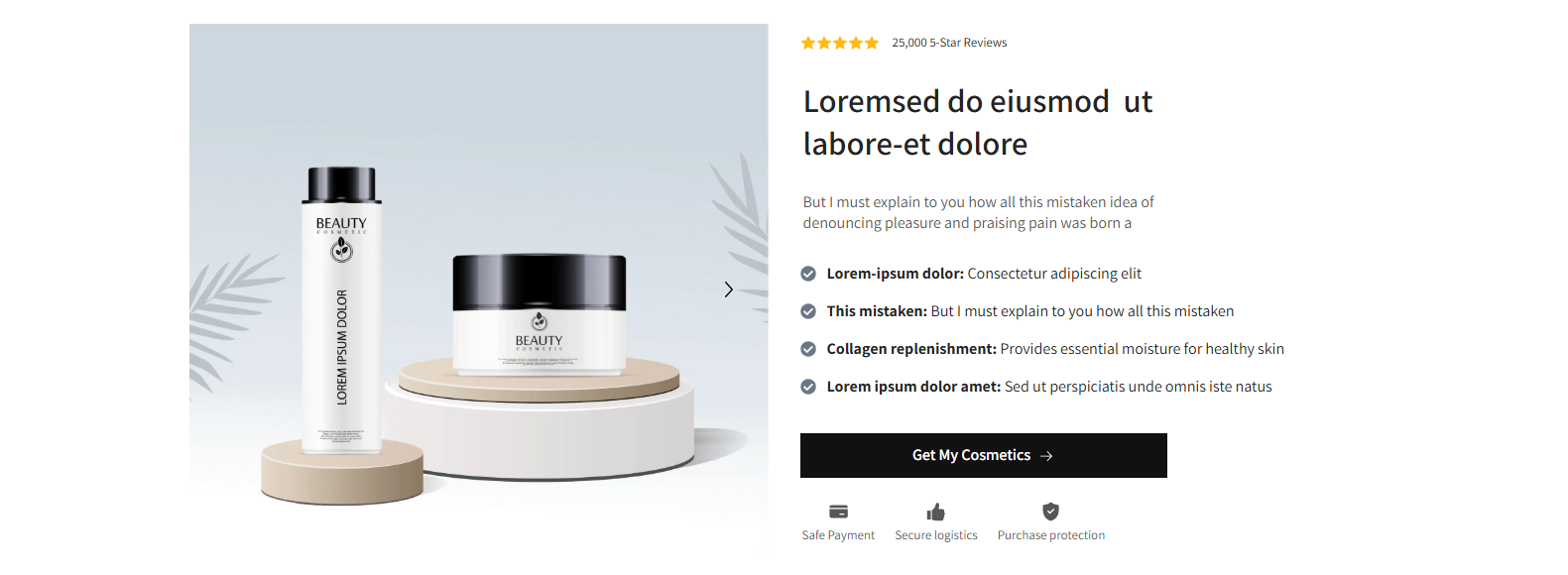Click the Beauty cream jar in product image
The height and width of the screenshot is (575, 1568).
point(540,314)
